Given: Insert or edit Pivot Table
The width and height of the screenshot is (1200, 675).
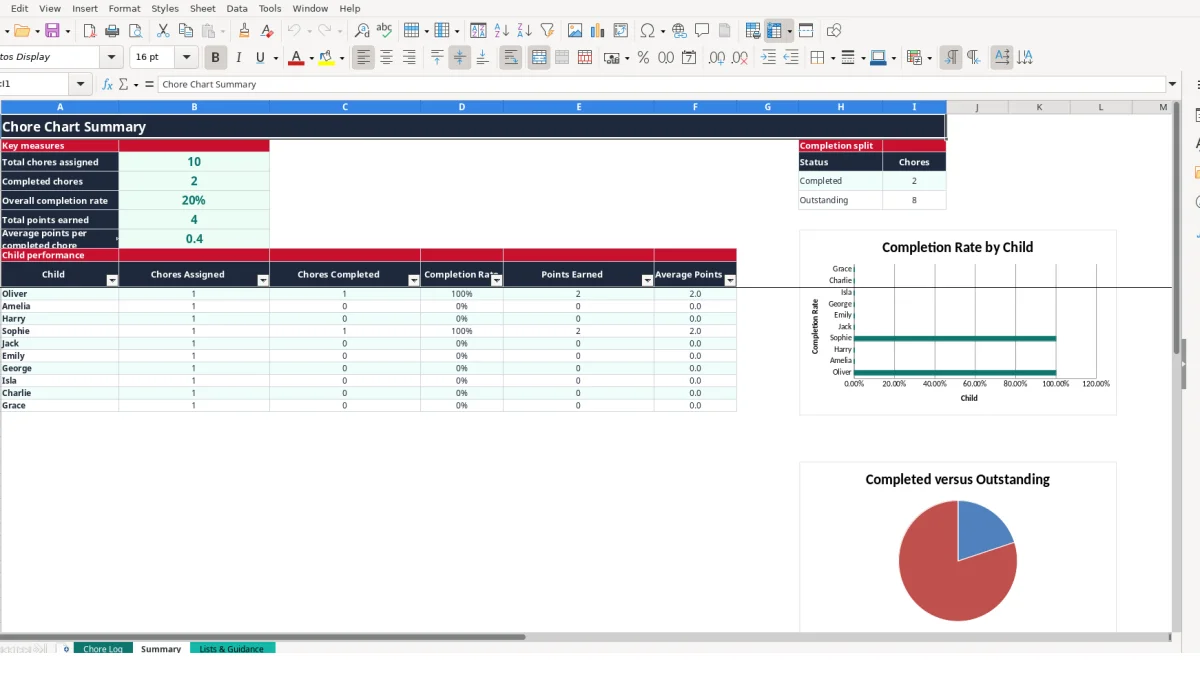Looking at the screenshot, I should coord(620,31).
